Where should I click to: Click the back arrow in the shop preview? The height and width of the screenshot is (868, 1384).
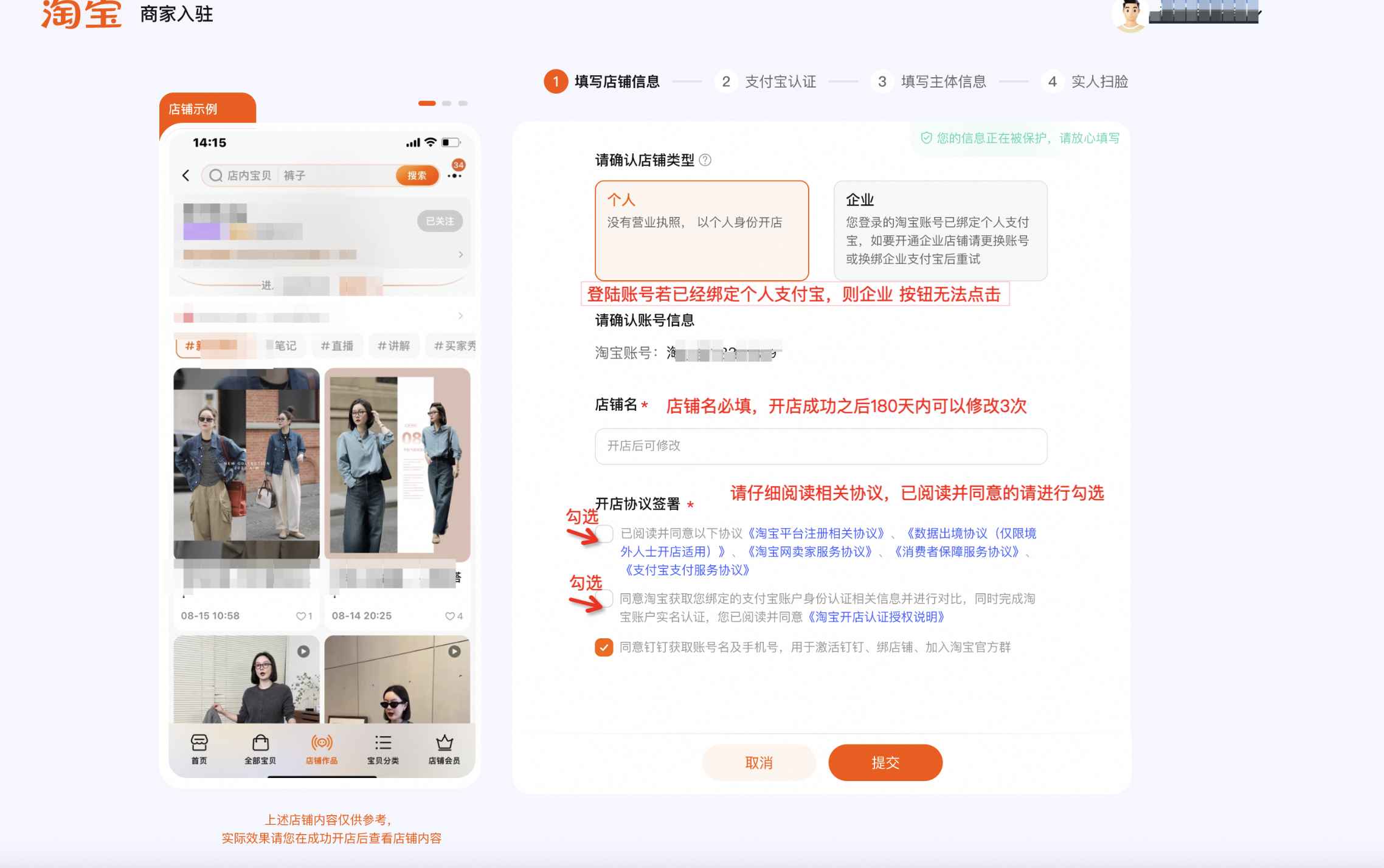point(186,176)
